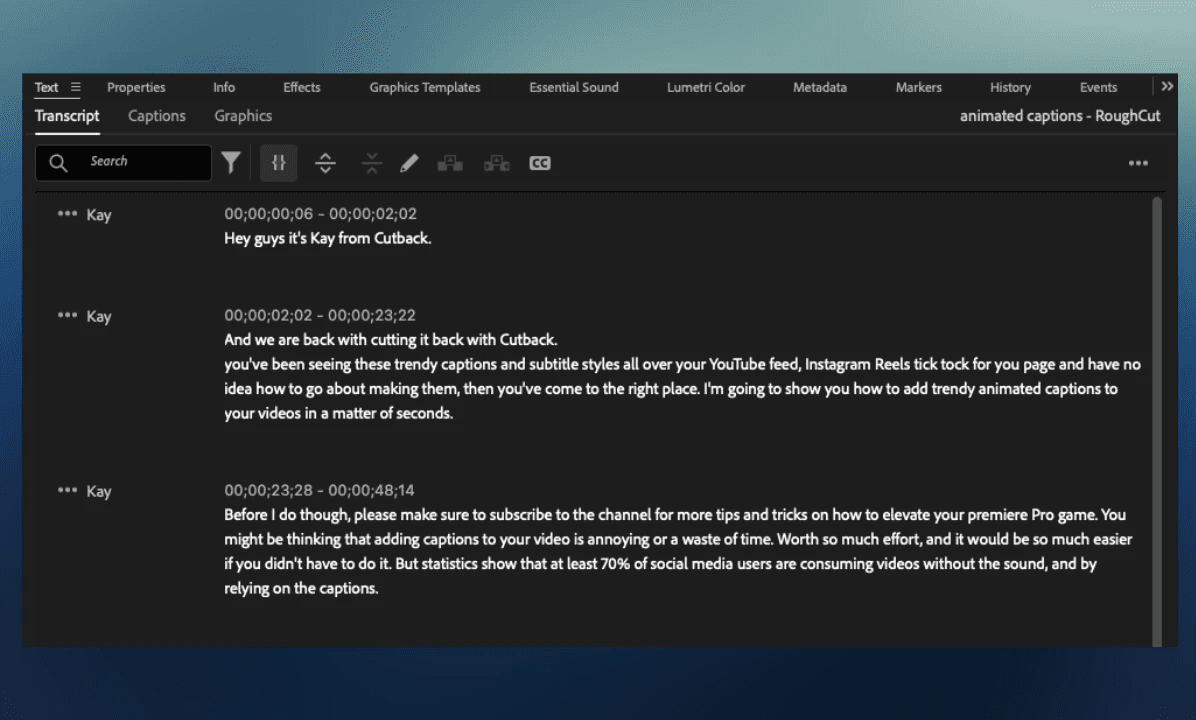Switch to the Properties tab
This screenshot has height=720, width=1196.
coord(136,87)
